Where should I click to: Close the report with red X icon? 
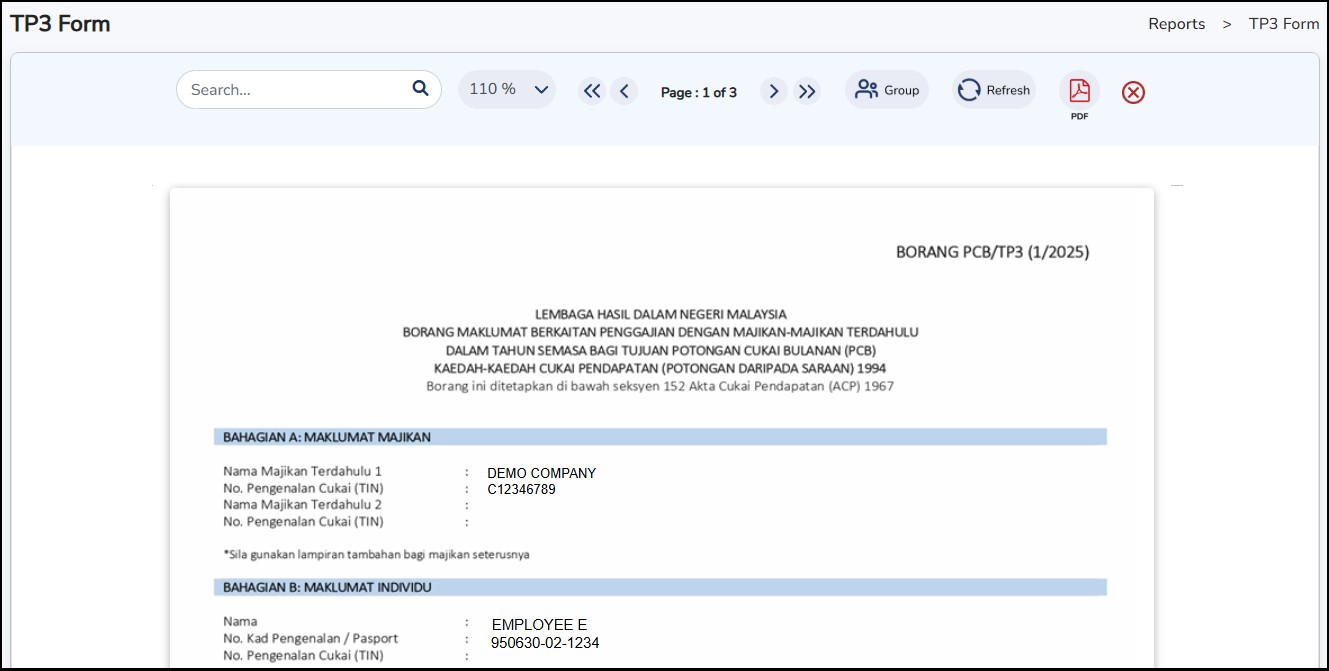(x=1133, y=93)
